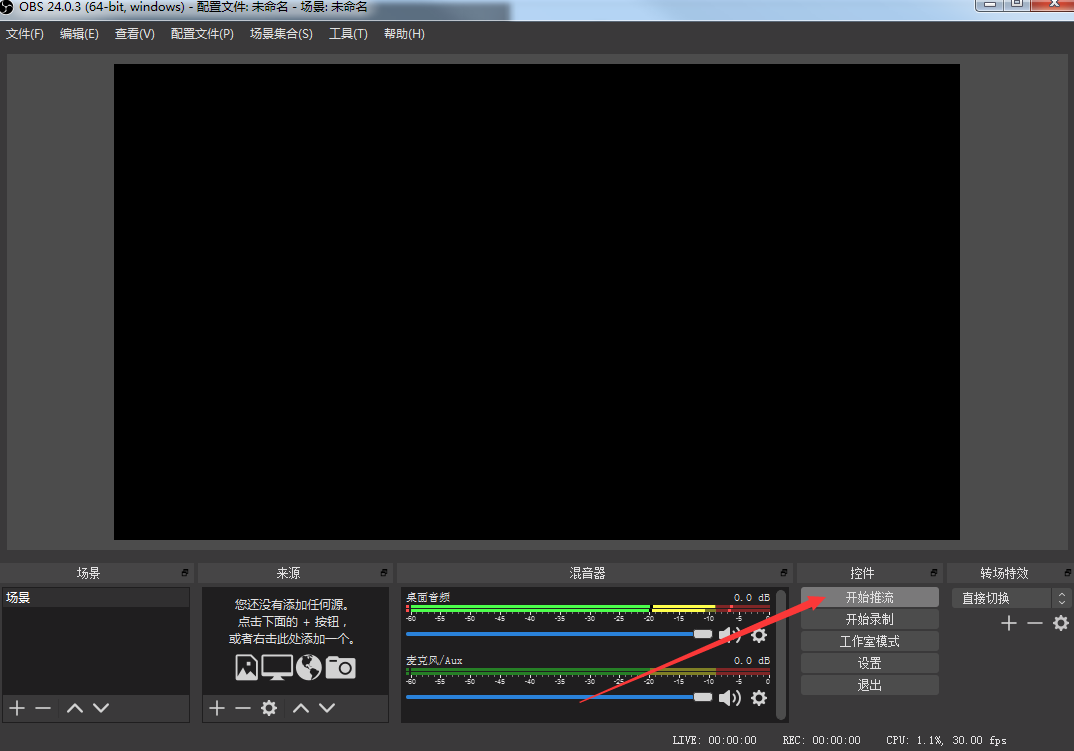
Task: Open 桌面音频 audio settings gear
Action: click(x=759, y=635)
